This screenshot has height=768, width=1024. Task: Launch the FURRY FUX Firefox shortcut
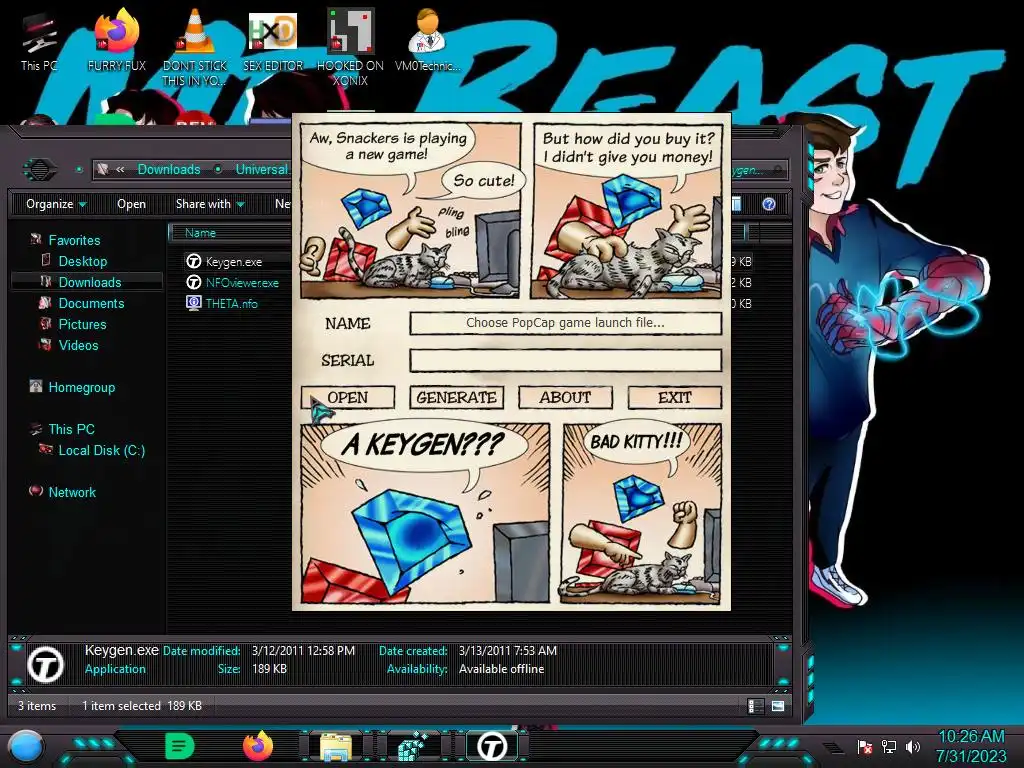(x=117, y=40)
